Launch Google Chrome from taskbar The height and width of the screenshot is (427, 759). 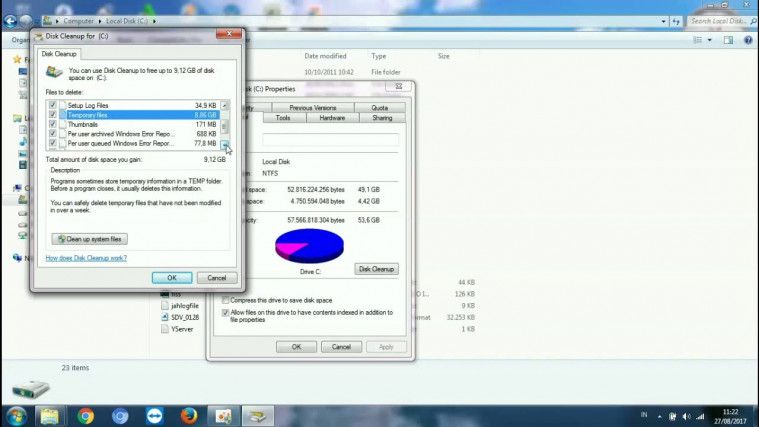point(85,416)
